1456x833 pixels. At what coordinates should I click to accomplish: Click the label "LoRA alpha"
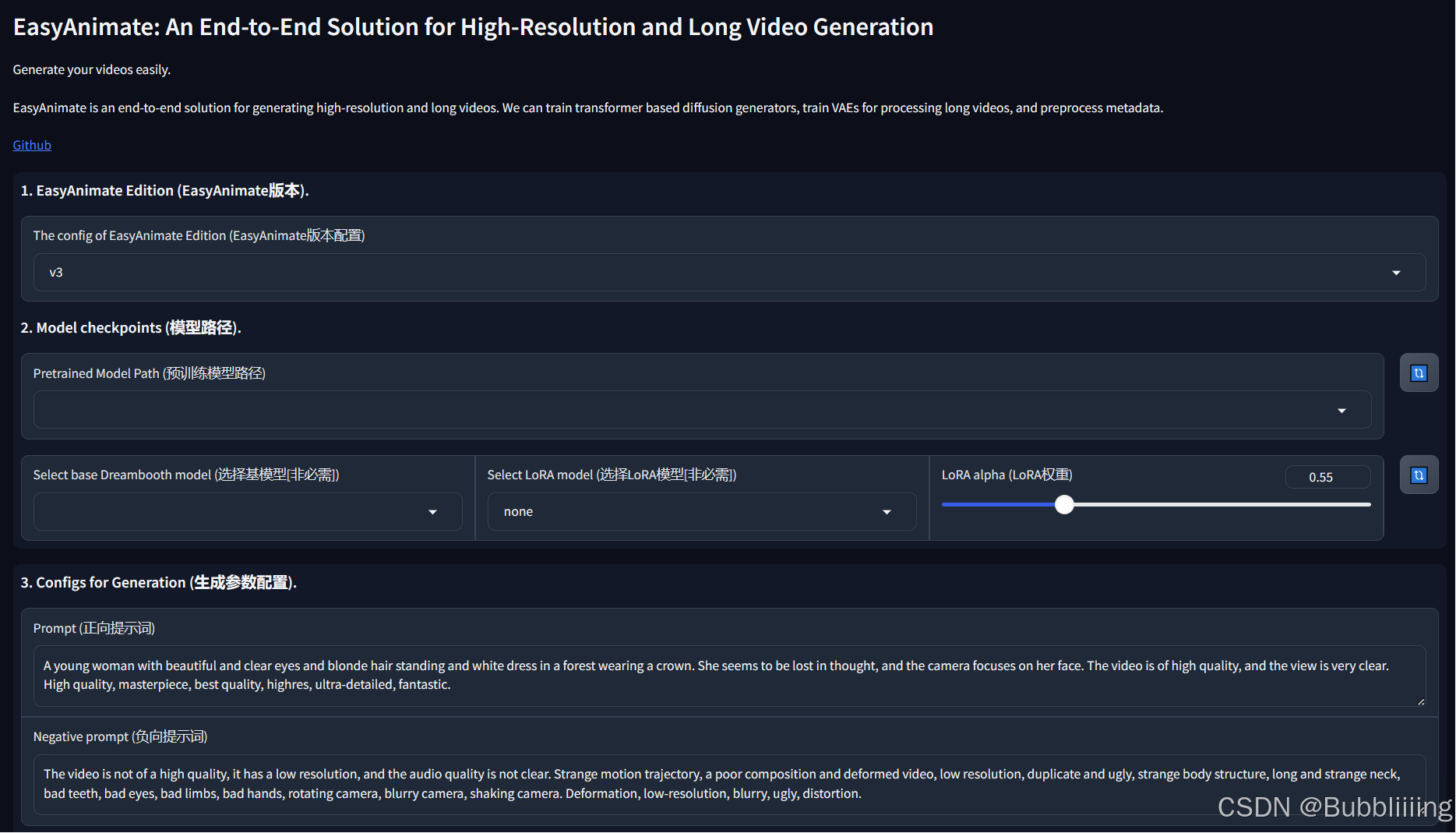pyautogui.click(x=1007, y=475)
